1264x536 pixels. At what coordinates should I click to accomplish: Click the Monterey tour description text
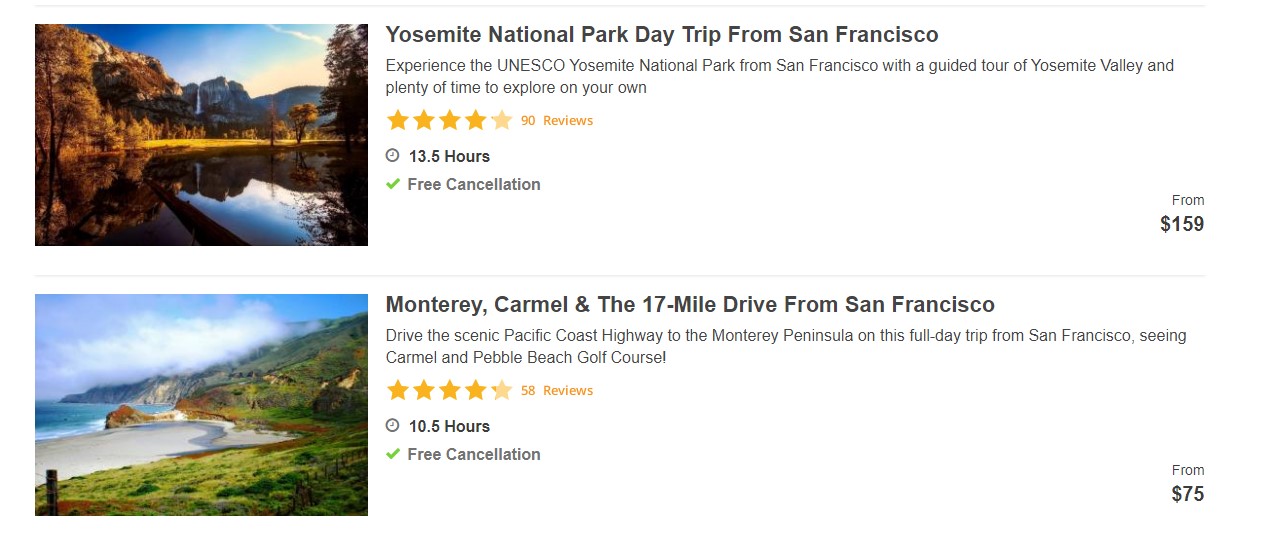786,346
